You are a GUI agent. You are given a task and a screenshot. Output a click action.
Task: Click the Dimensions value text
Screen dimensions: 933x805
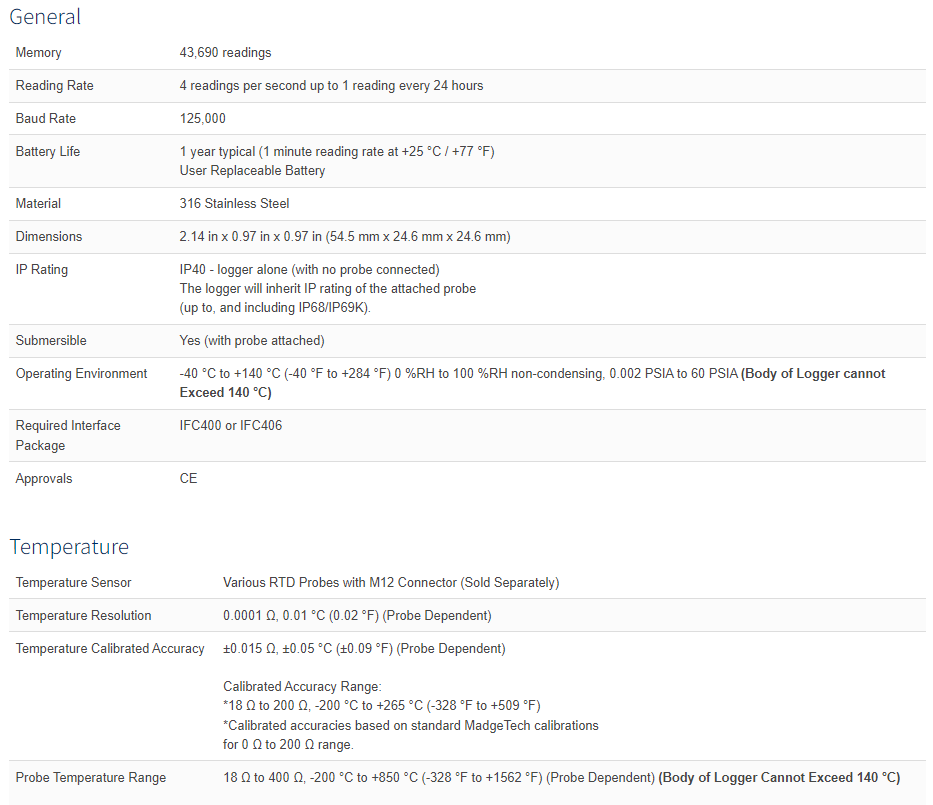(x=344, y=237)
